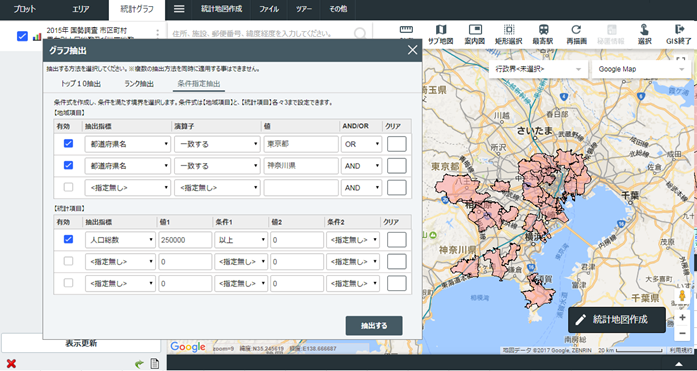Switch to the エリア tab

point(80,9)
